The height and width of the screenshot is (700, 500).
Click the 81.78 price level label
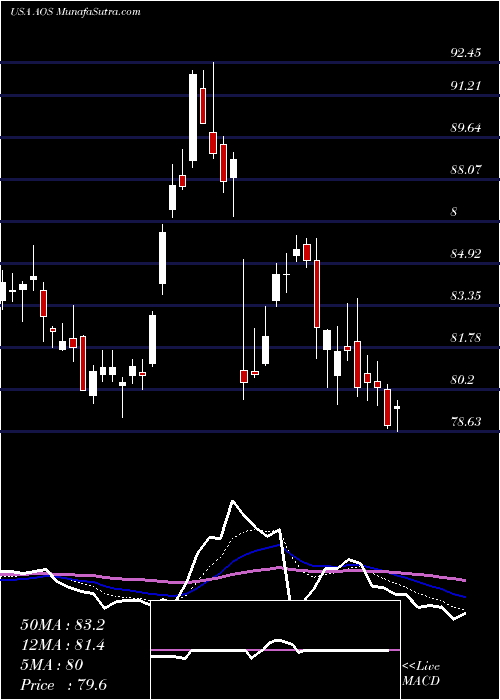pos(466,338)
